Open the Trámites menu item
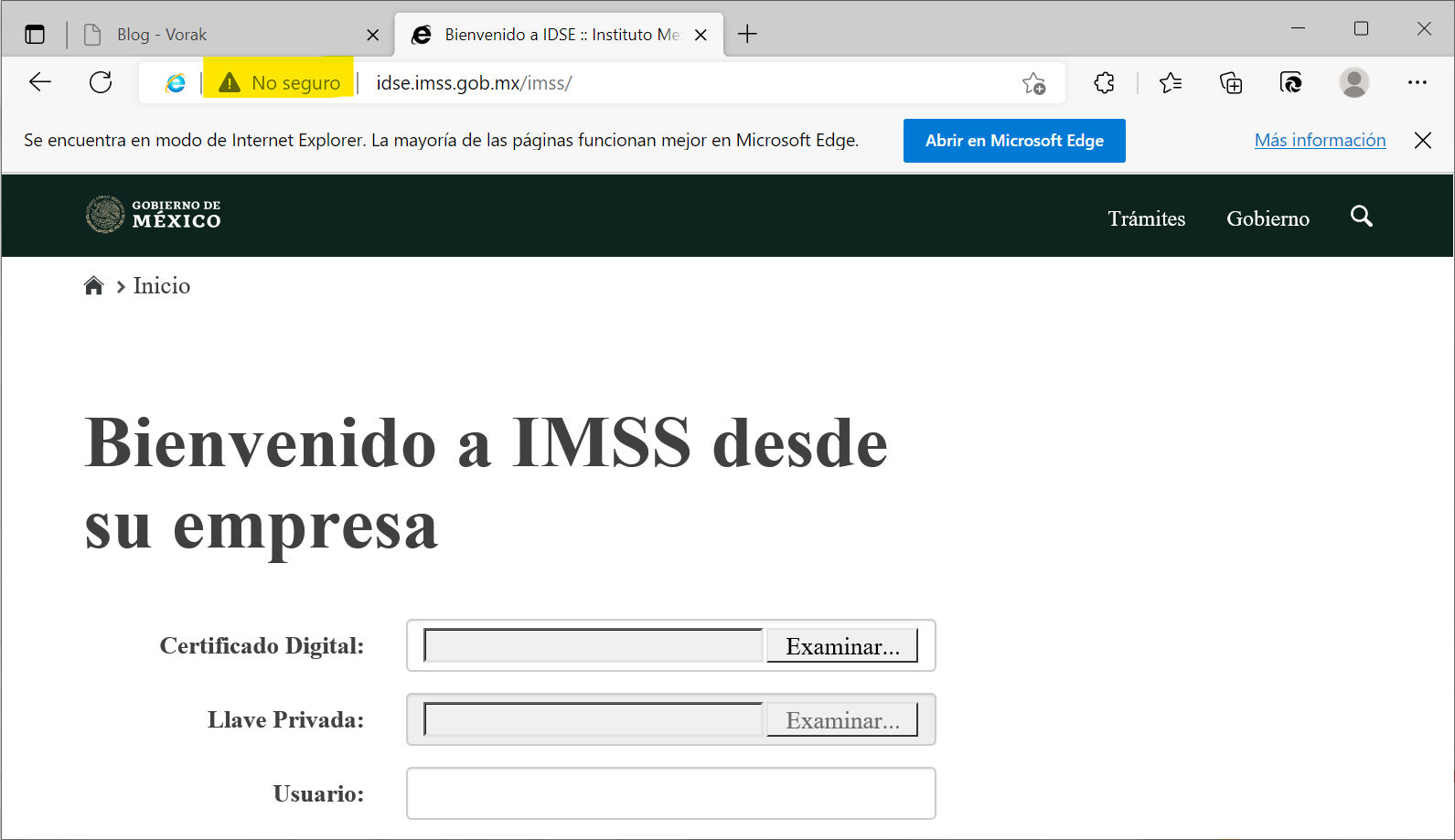Image resolution: width=1455 pixels, height=840 pixels. point(1146,218)
